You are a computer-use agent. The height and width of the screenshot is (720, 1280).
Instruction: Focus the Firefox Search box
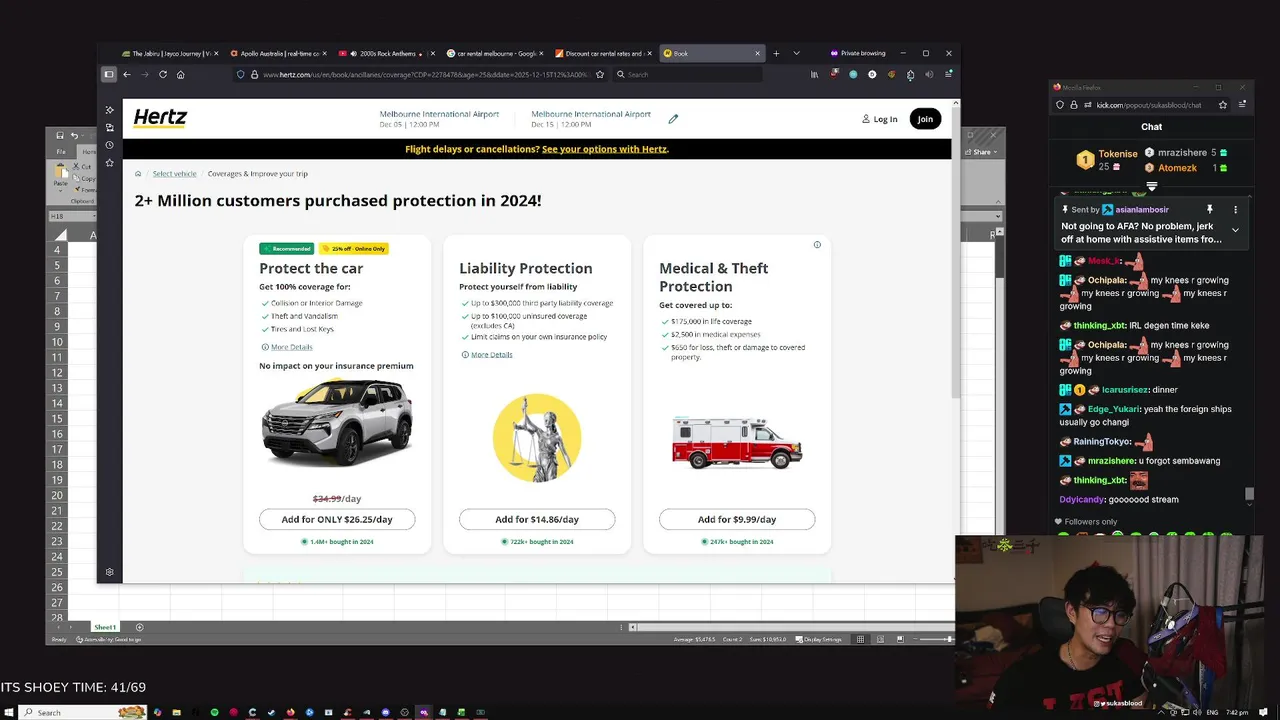point(687,74)
